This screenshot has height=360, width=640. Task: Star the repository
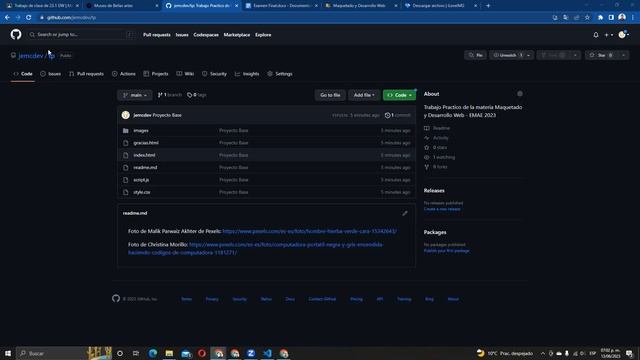point(601,55)
